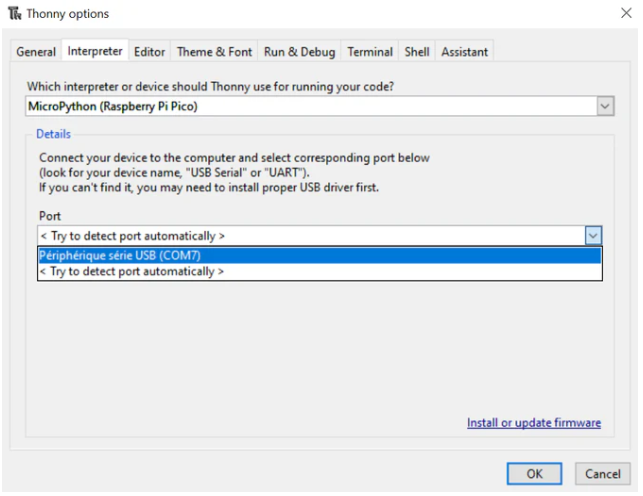Choose Try to detect port automatically in list

[320, 271]
